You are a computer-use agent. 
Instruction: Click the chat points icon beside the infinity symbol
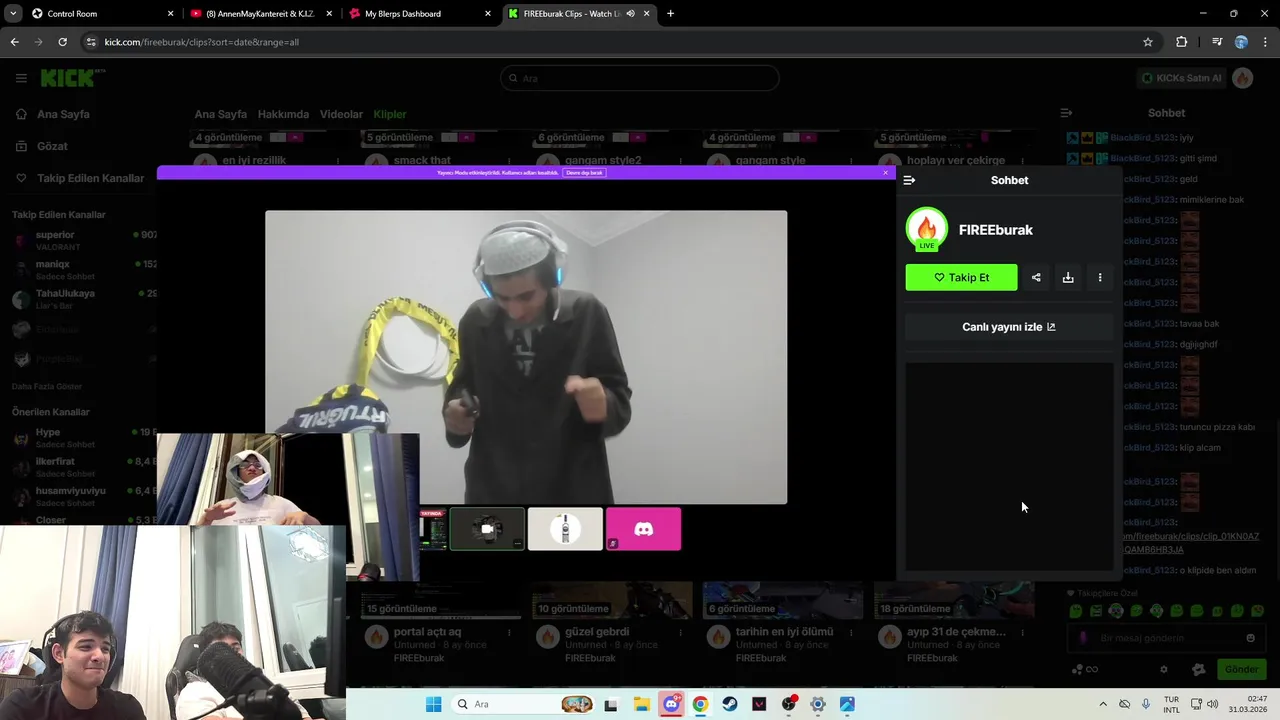point(1077,670)
